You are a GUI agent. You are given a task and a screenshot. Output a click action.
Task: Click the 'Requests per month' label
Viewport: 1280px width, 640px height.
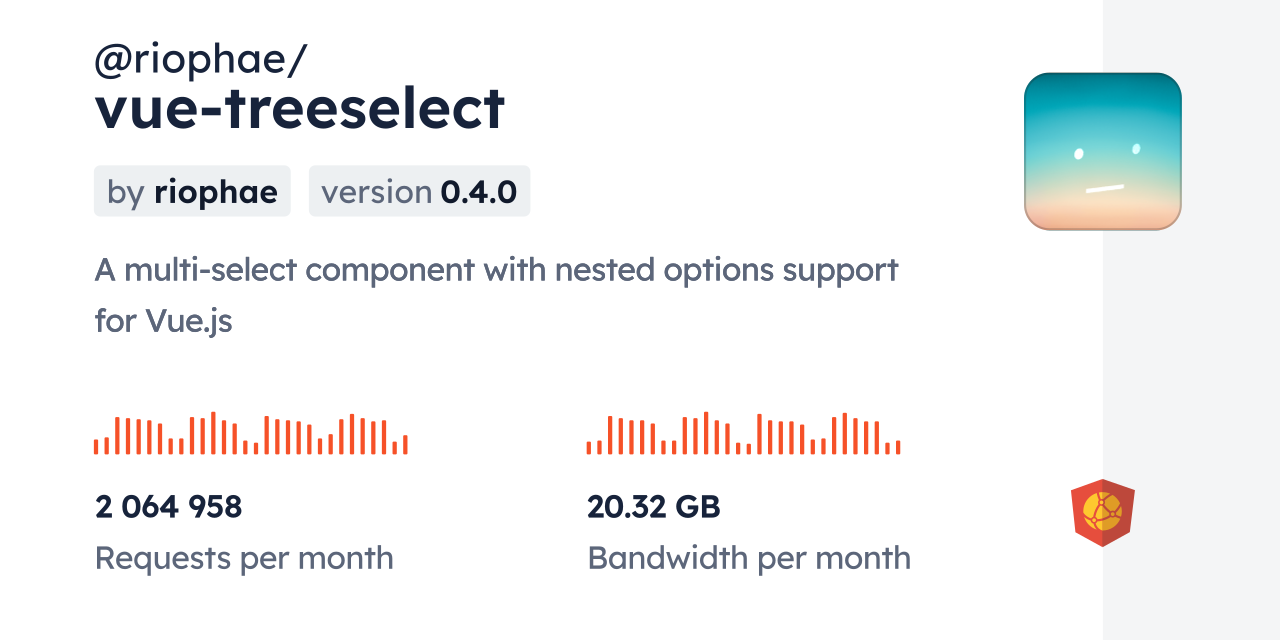(244, 558)
